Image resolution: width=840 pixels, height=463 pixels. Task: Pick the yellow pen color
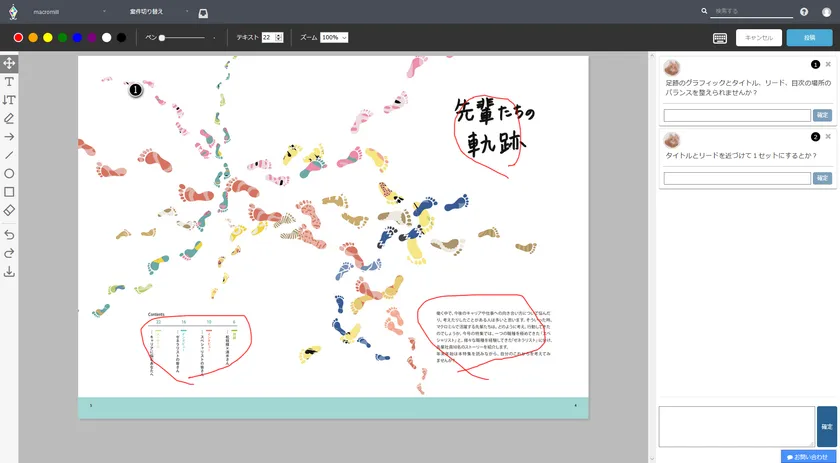(48, 38)
